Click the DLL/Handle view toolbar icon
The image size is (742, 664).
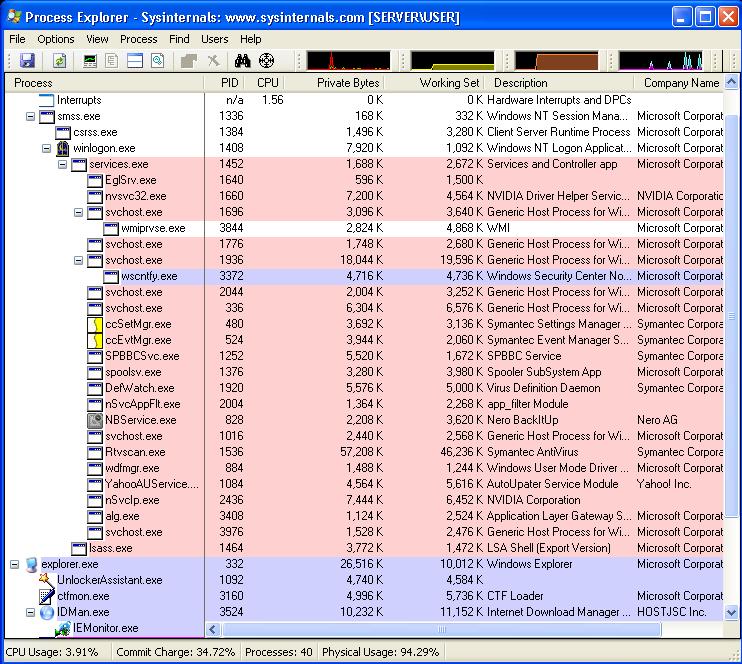pyautogui.click(x=158, y=61)
